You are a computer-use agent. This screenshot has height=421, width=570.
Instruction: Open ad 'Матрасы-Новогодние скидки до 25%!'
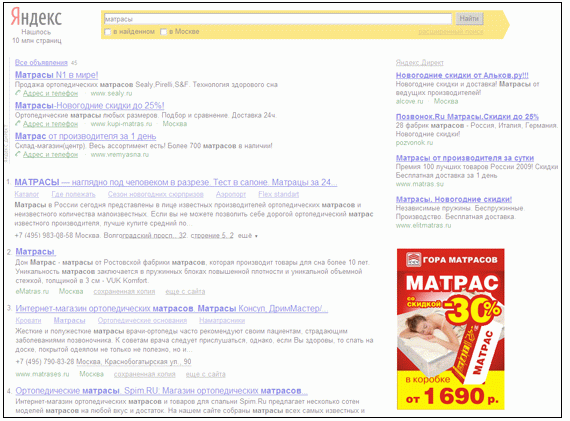point(89,105)
